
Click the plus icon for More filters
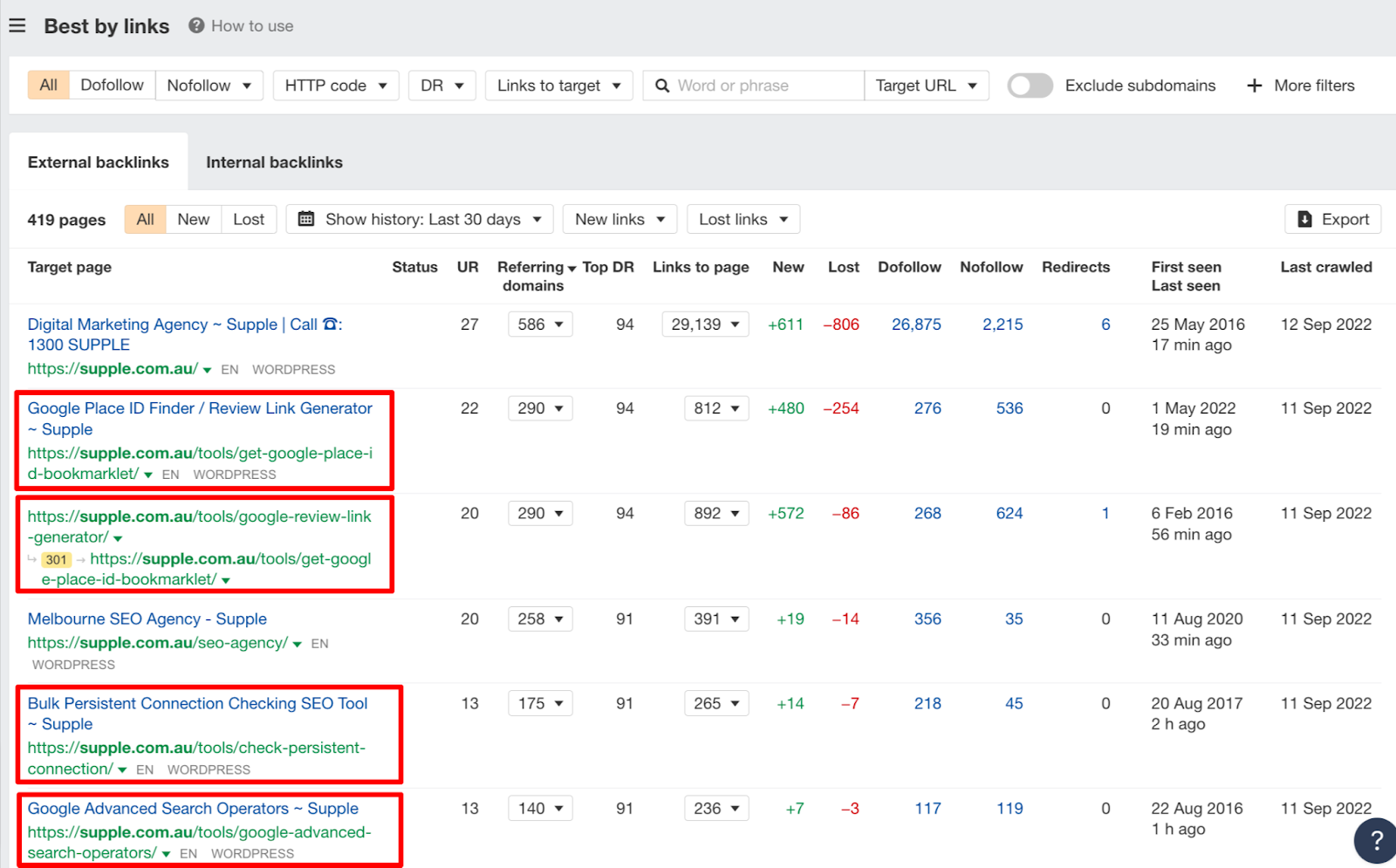click(x=1255, y=85)
